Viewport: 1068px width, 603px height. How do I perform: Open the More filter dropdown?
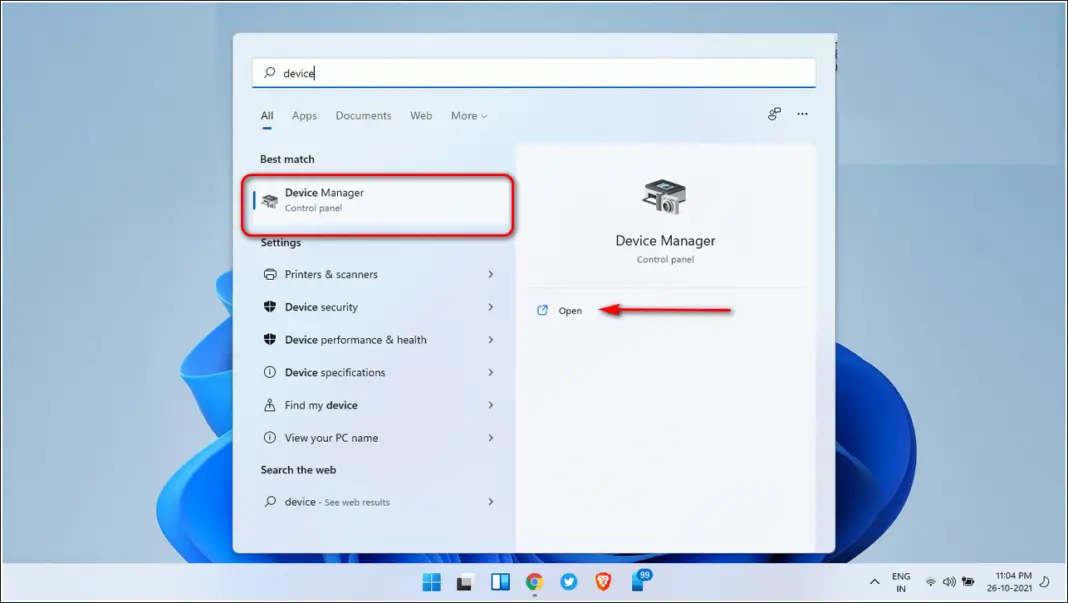coord(468,115)
